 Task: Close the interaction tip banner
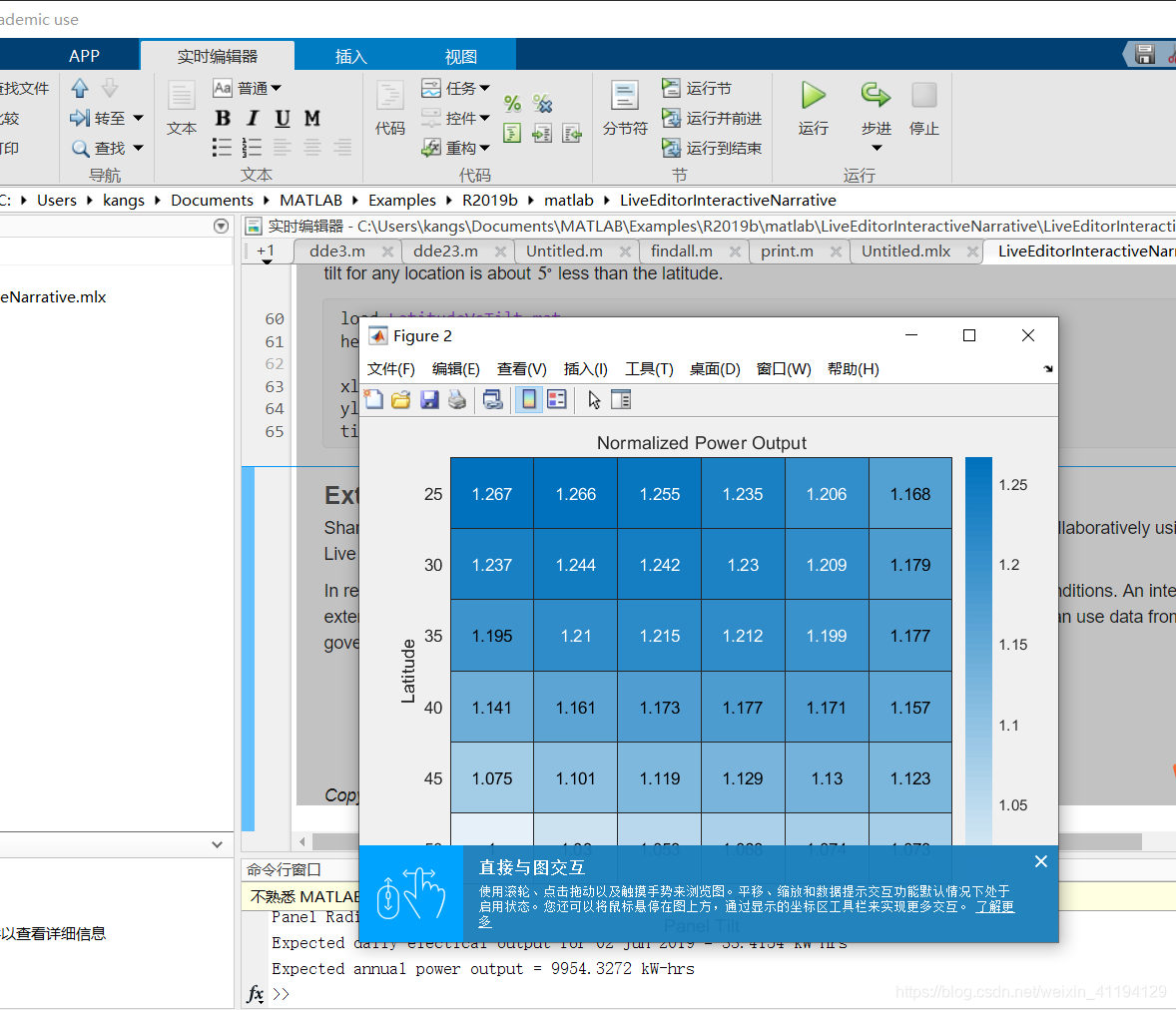click(x=1041, y=861)
